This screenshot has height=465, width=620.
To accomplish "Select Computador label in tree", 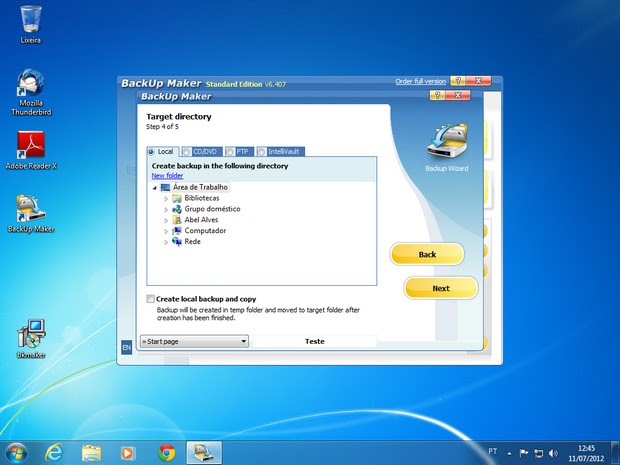I will 205,231.
